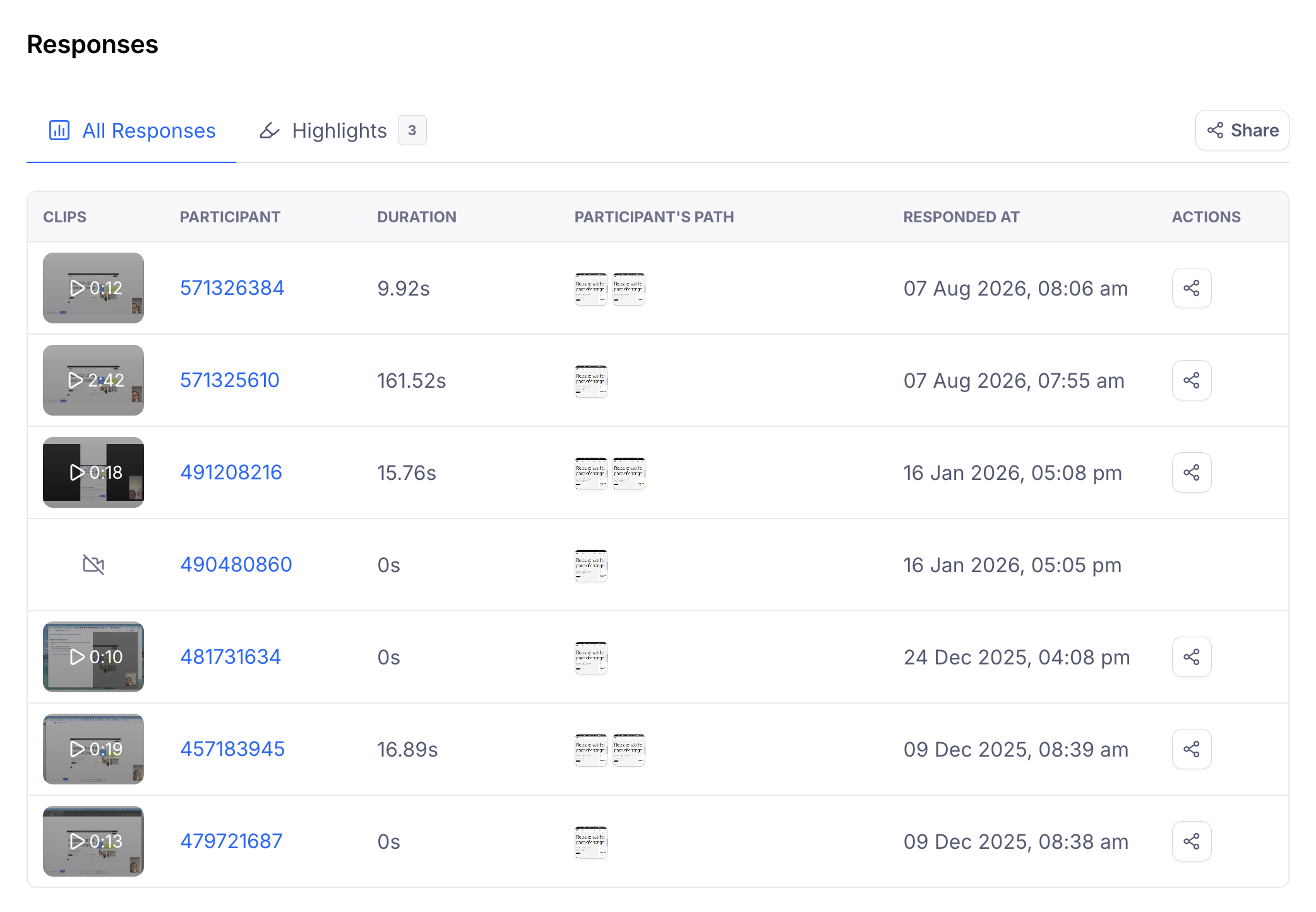
Task: Open path screenshot for 571325610
Action: click(591, 381)
